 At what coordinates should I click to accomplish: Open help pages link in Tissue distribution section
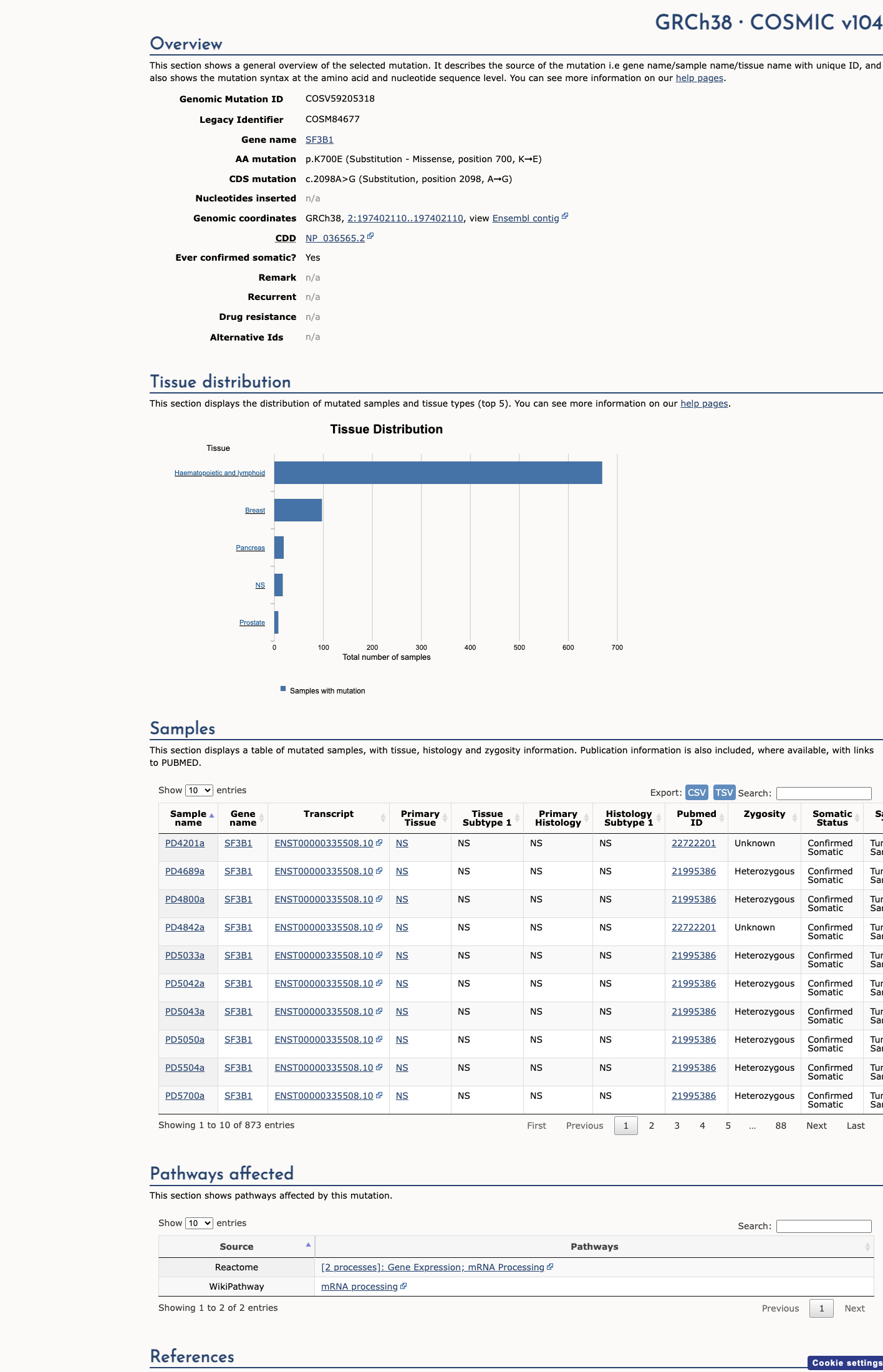(x=704, y=403)
